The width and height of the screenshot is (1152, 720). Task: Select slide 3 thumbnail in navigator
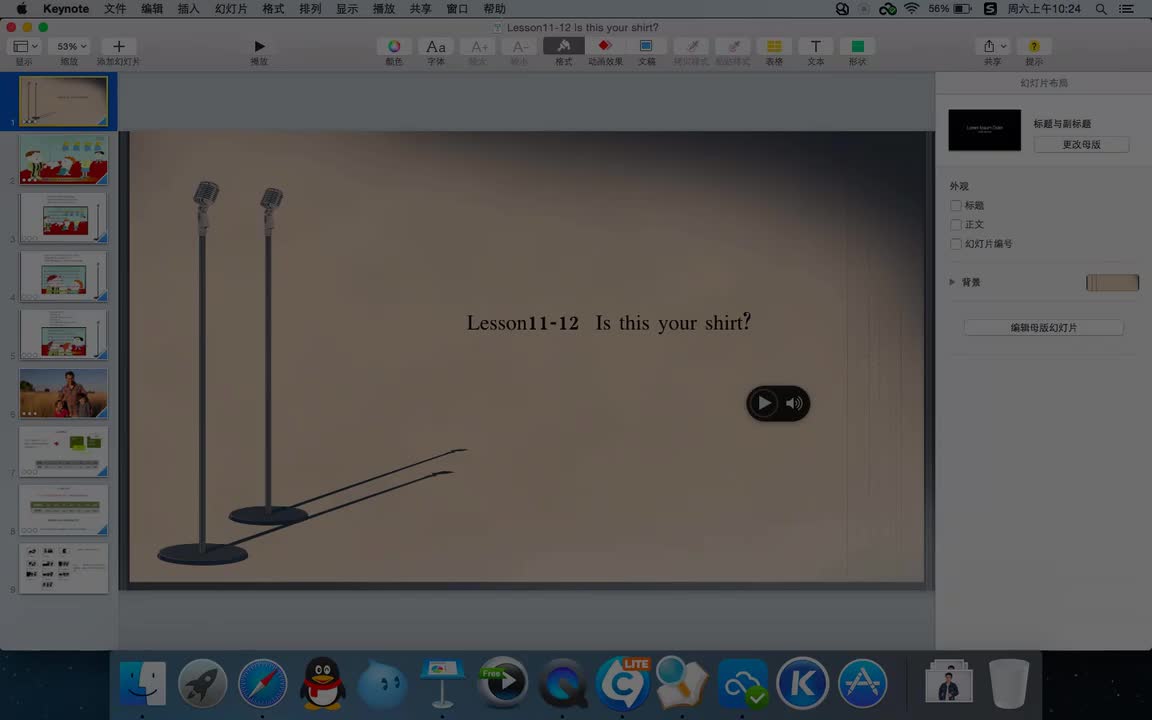pyautogui.click(x=63, y=217)
